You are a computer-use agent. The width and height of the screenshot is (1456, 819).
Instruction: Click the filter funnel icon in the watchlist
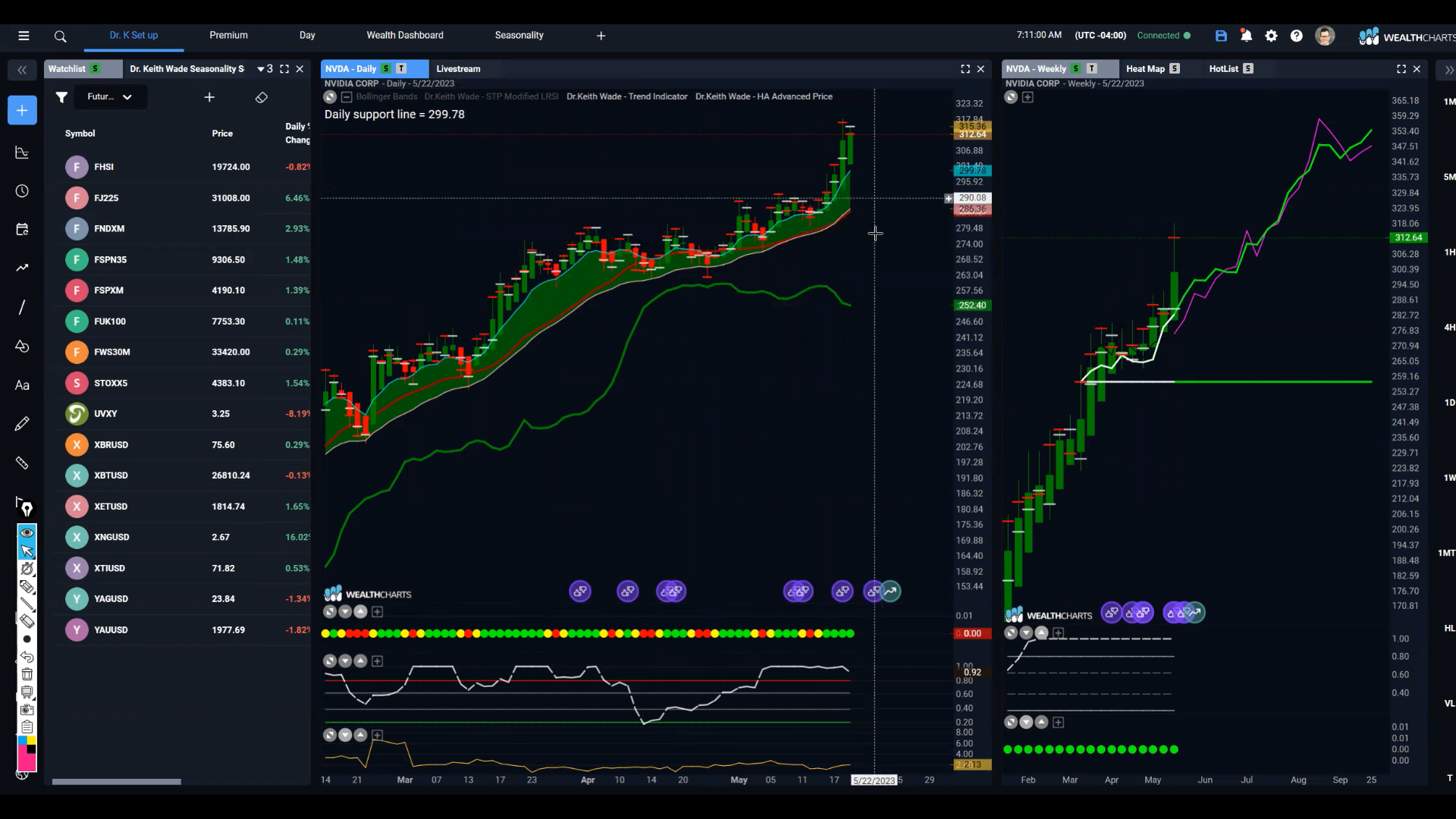[x=61, y=97]
